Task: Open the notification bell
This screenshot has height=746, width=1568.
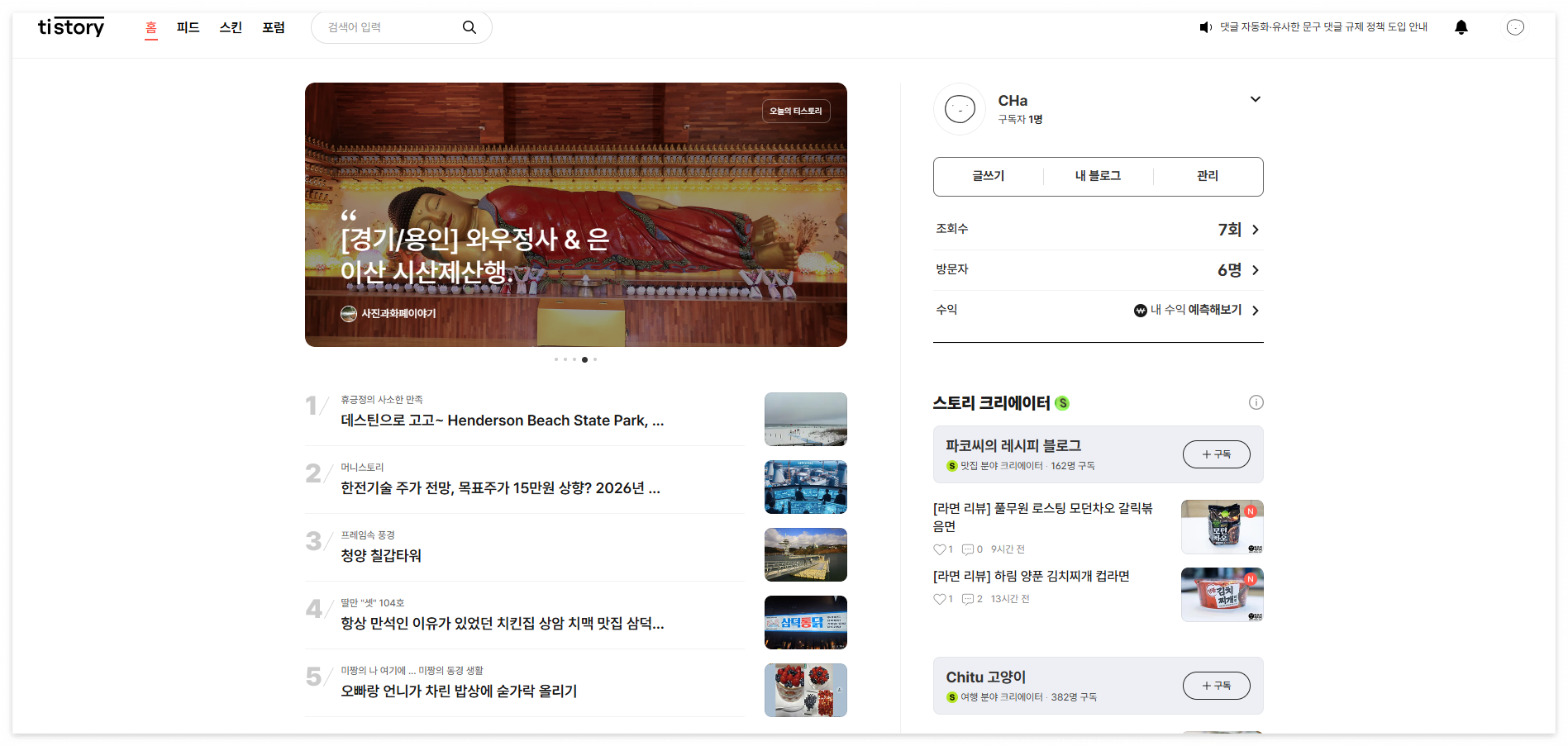Action: (x=1461, y=26)
